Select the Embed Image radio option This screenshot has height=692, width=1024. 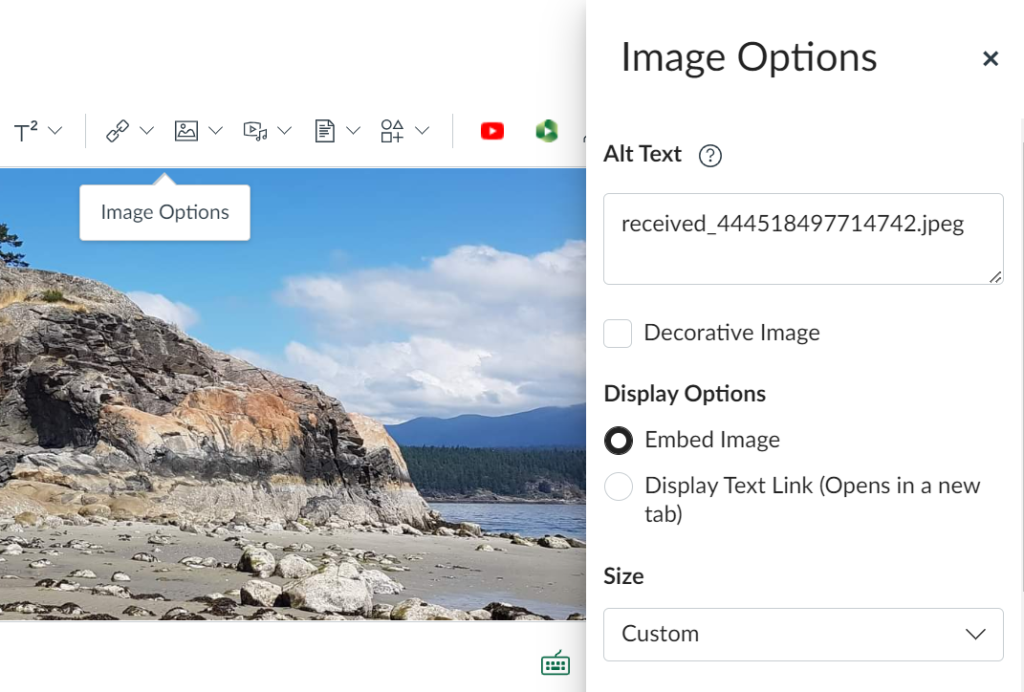click(x=619, y=440)
